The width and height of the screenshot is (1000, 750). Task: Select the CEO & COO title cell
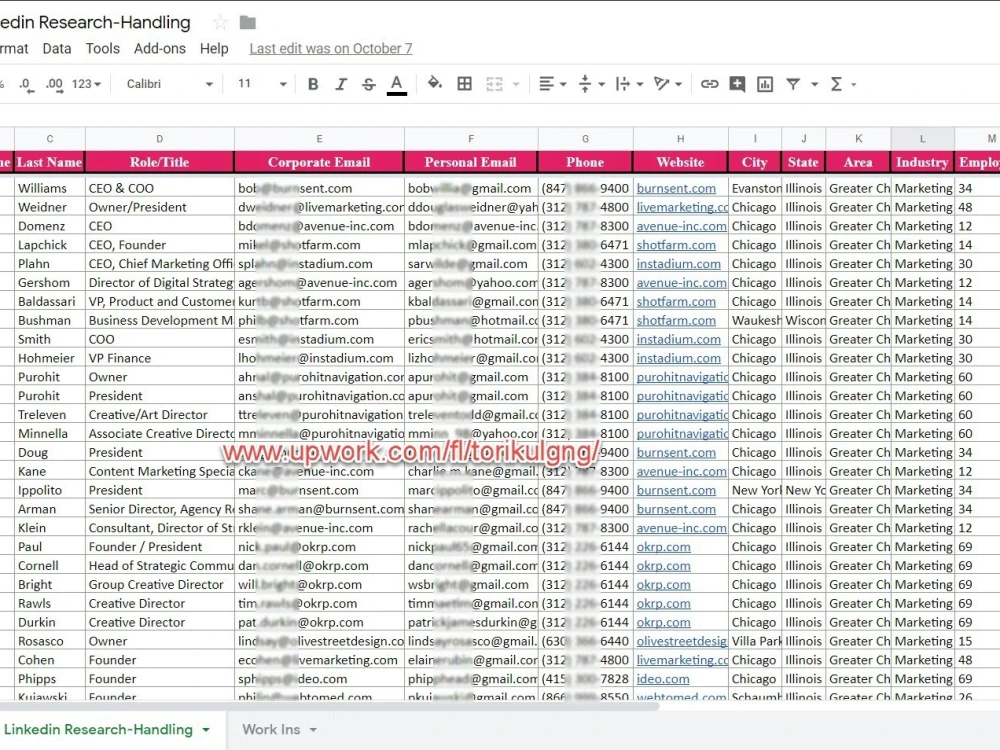coord(159,188)
